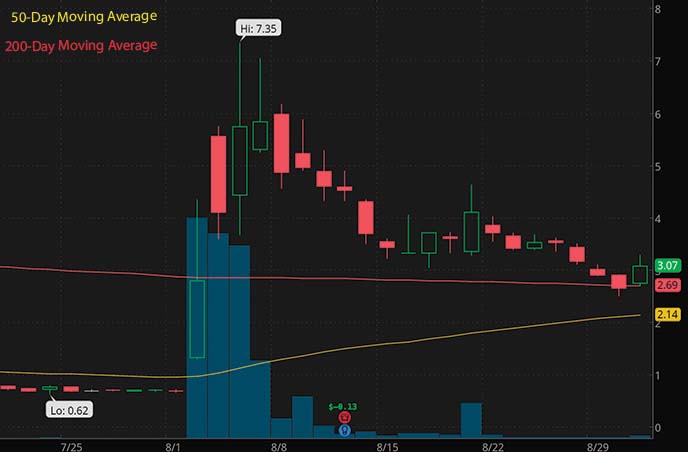The image size is (688, 452).
Task: Click the 8/1 date label on time axis
Action: pos(173,447)
